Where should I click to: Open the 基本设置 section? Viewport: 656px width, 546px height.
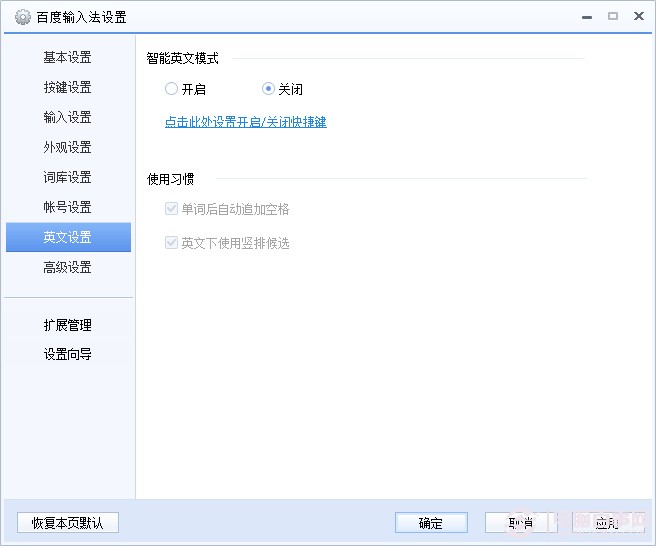[x=67, y=57]
